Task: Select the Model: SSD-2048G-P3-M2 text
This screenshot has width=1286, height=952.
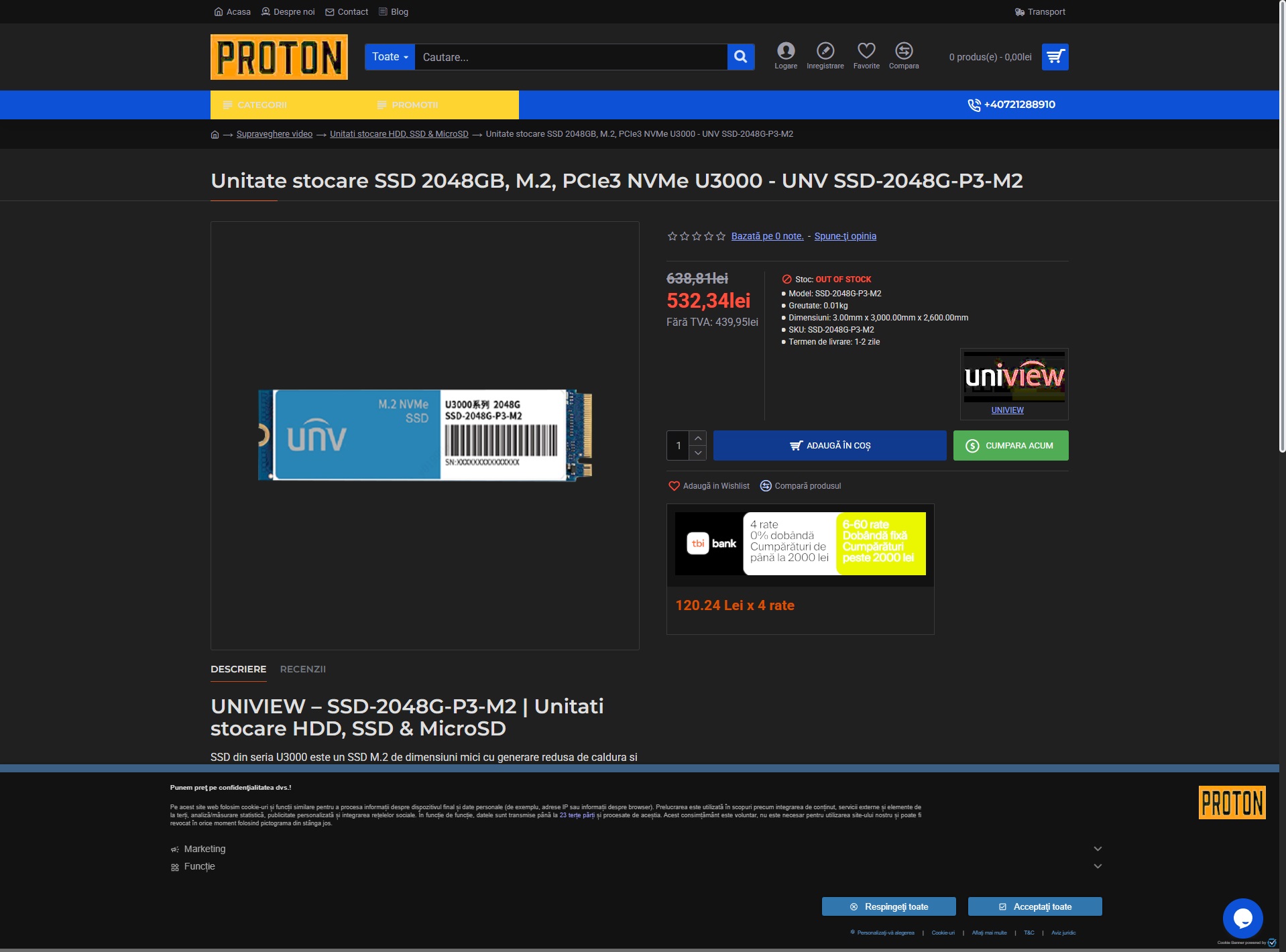Action: tap(835, 294)
